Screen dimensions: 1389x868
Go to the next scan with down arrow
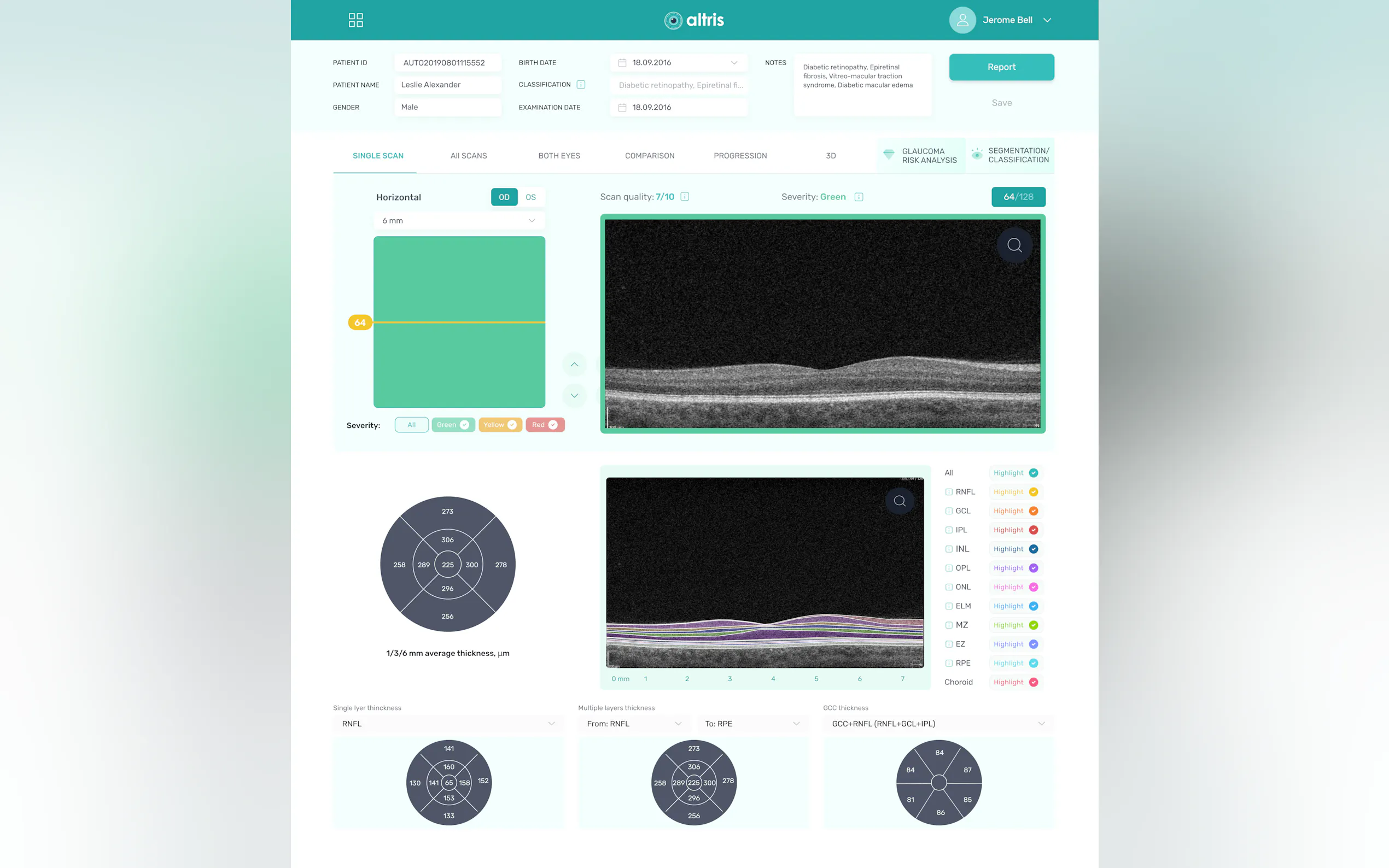coord(574,396)
